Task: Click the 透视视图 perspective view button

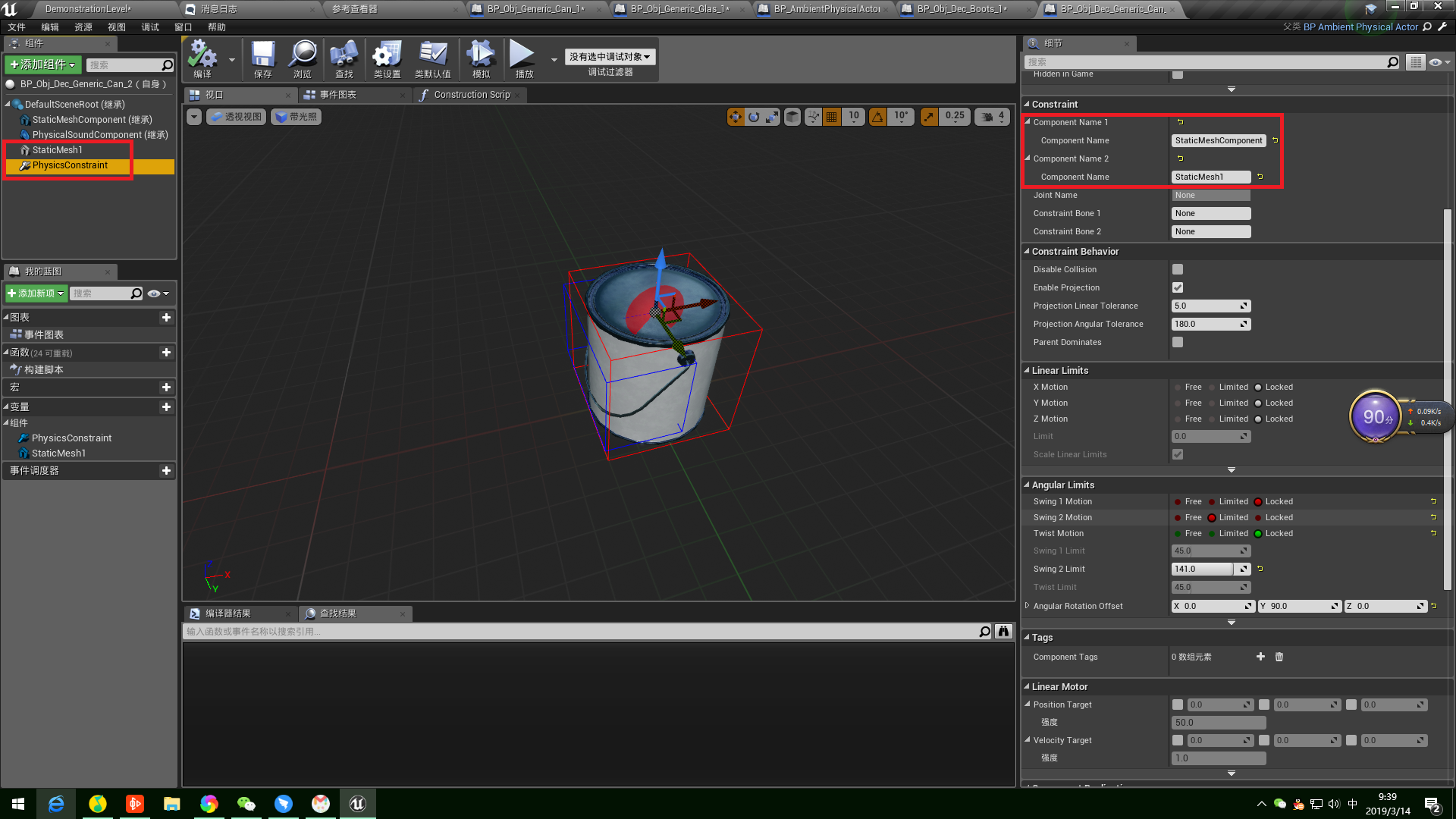Action: click(237, 117)
